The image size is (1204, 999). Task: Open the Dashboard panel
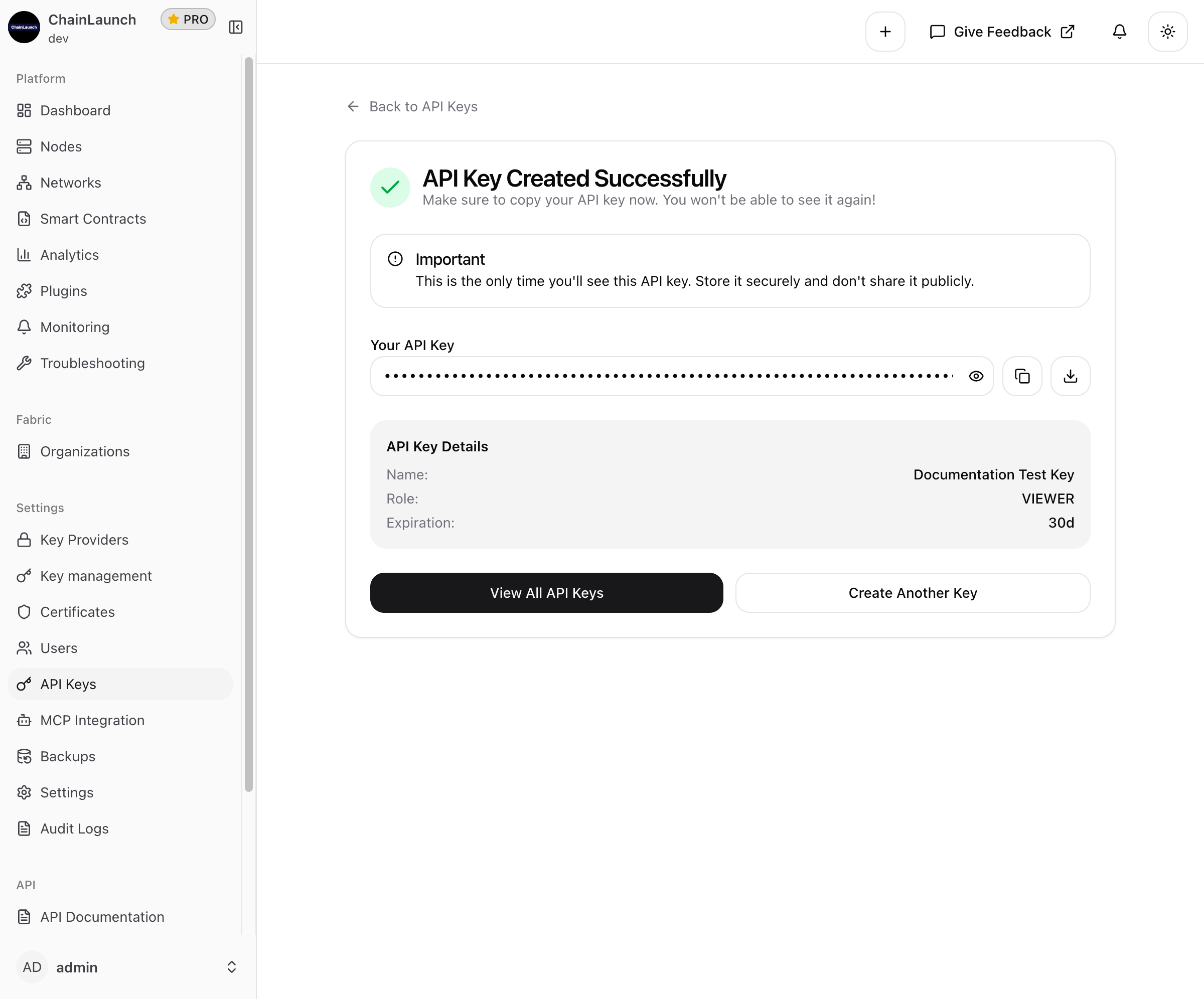click(x=75, y=110)
